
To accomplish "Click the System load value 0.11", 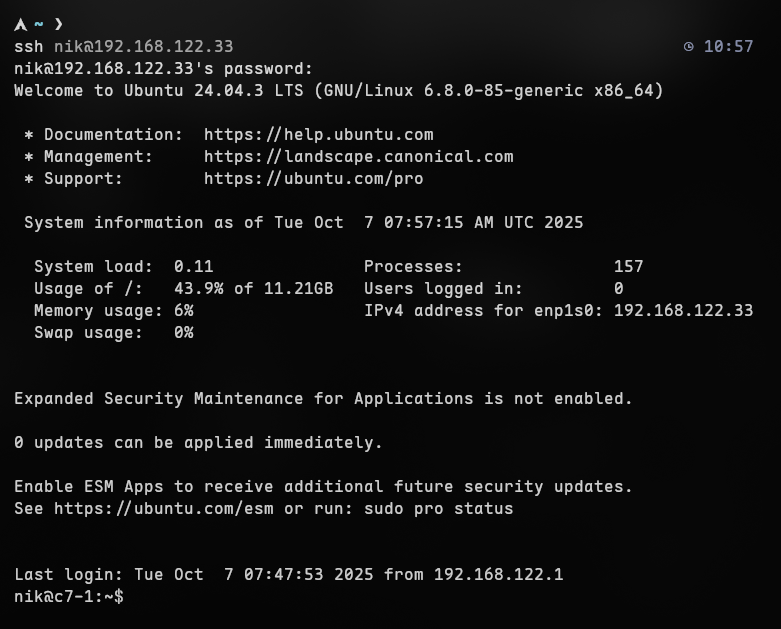I will [x=193, y=267].
